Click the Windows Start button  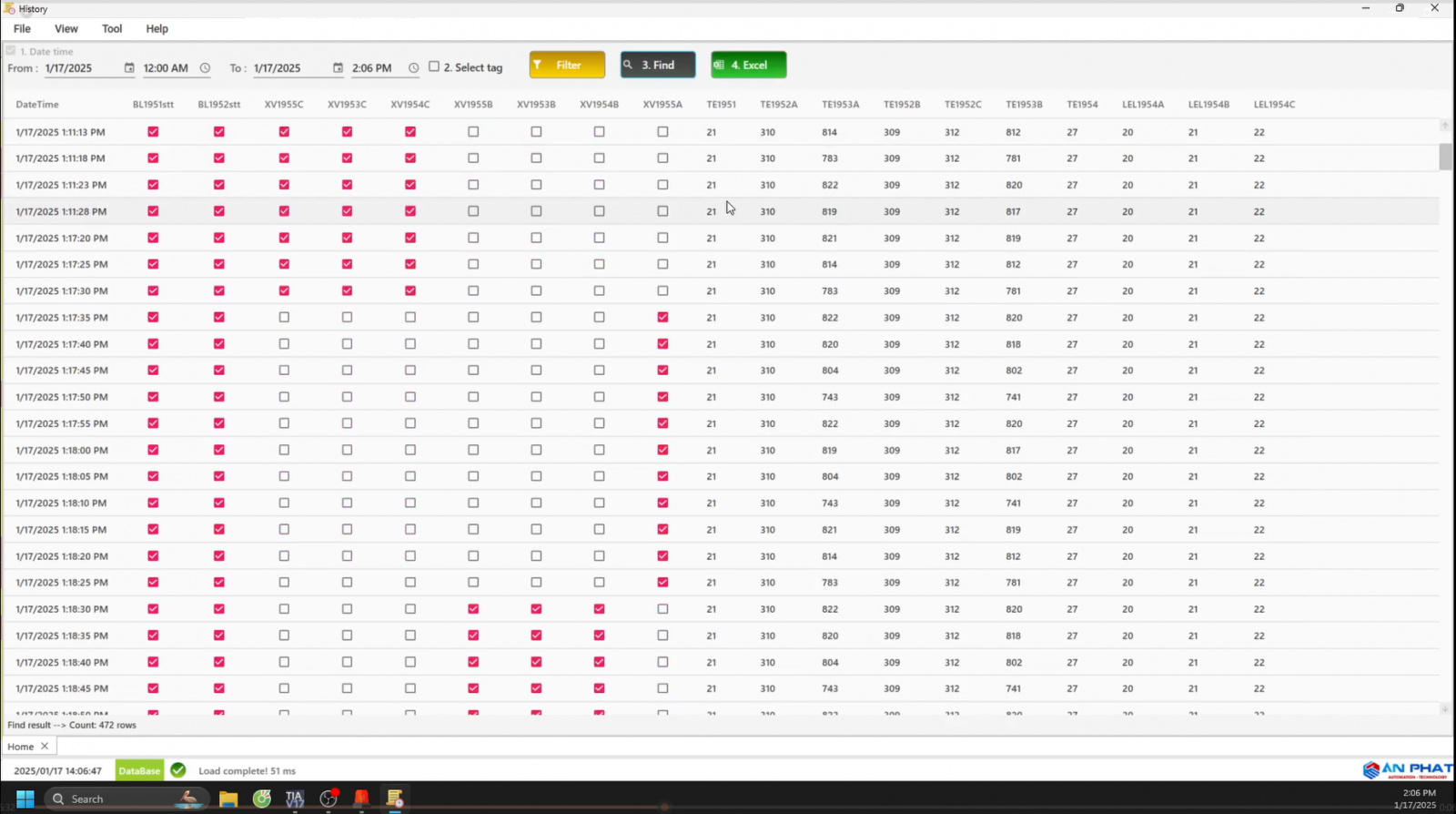click(25, 799)
